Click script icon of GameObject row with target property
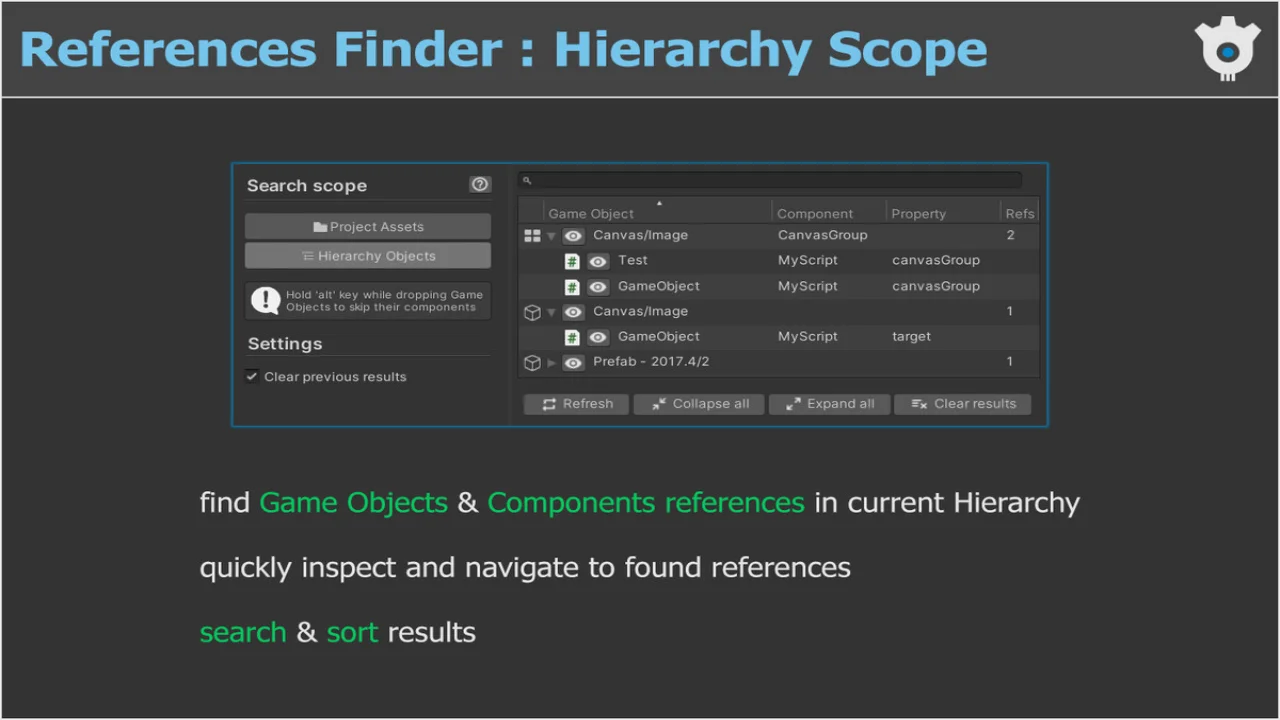 [572, 338]
